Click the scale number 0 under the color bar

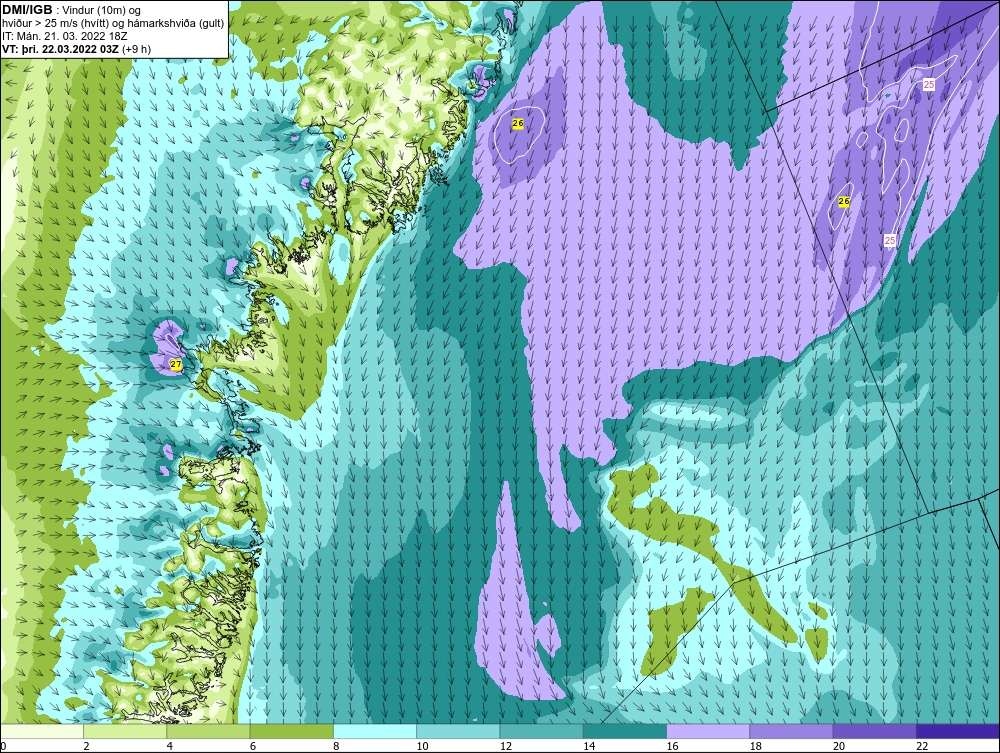point(4,746)
